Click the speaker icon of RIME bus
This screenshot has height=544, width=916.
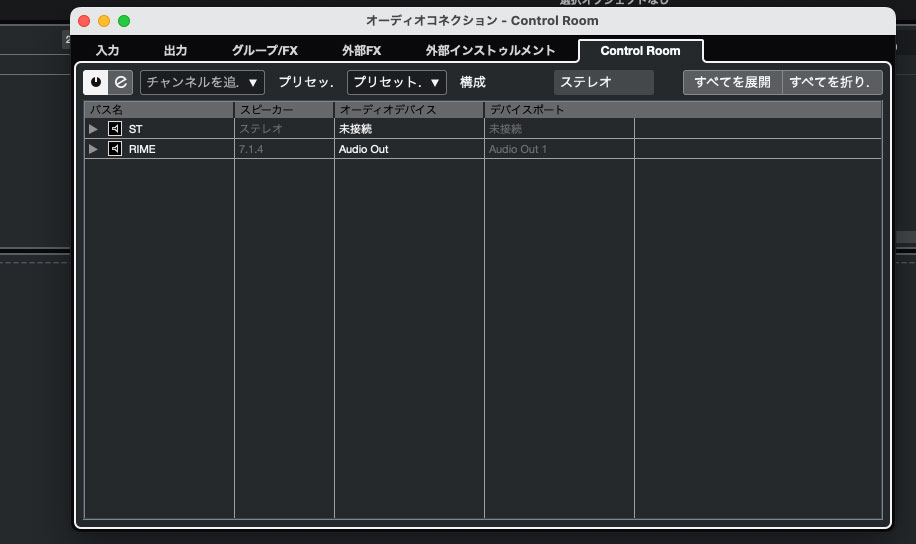tap(115, 149)
